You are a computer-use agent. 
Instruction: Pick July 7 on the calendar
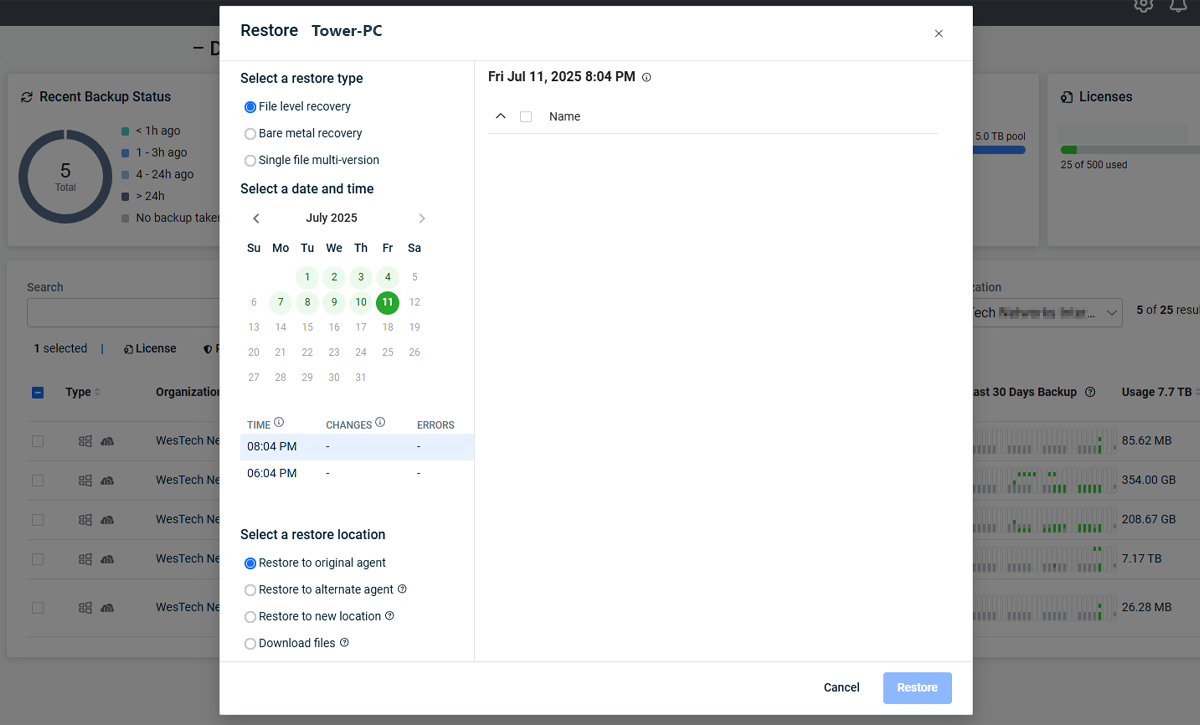tap(281, 302)
